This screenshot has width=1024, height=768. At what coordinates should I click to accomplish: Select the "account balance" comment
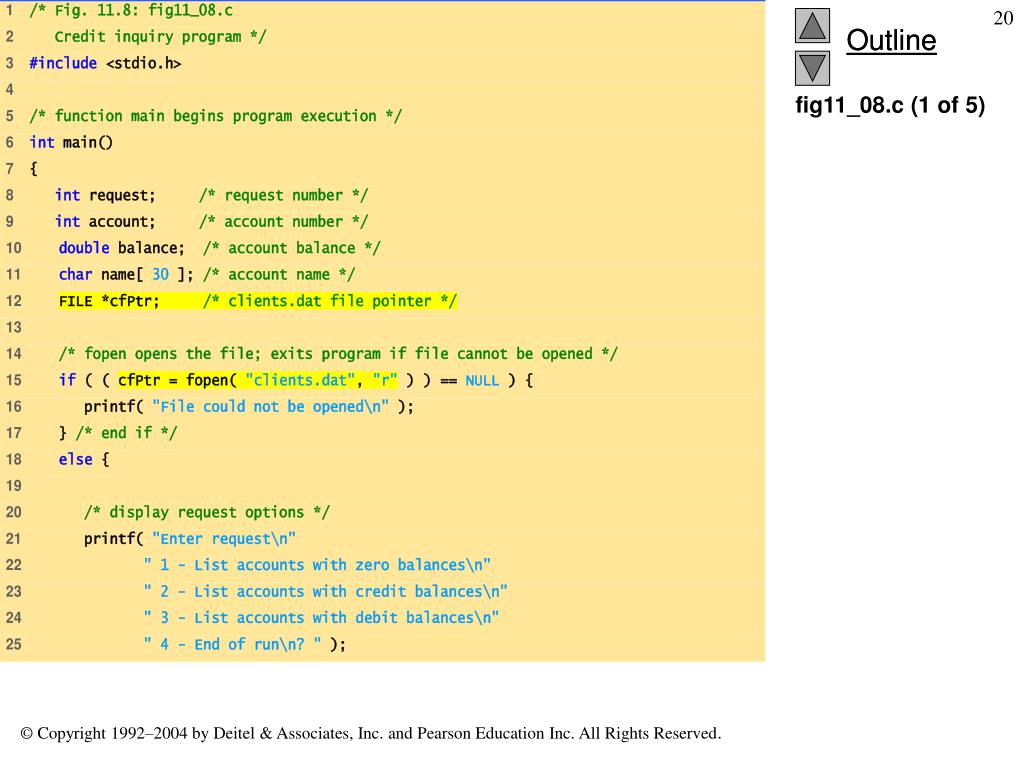[x=291, y=248]
